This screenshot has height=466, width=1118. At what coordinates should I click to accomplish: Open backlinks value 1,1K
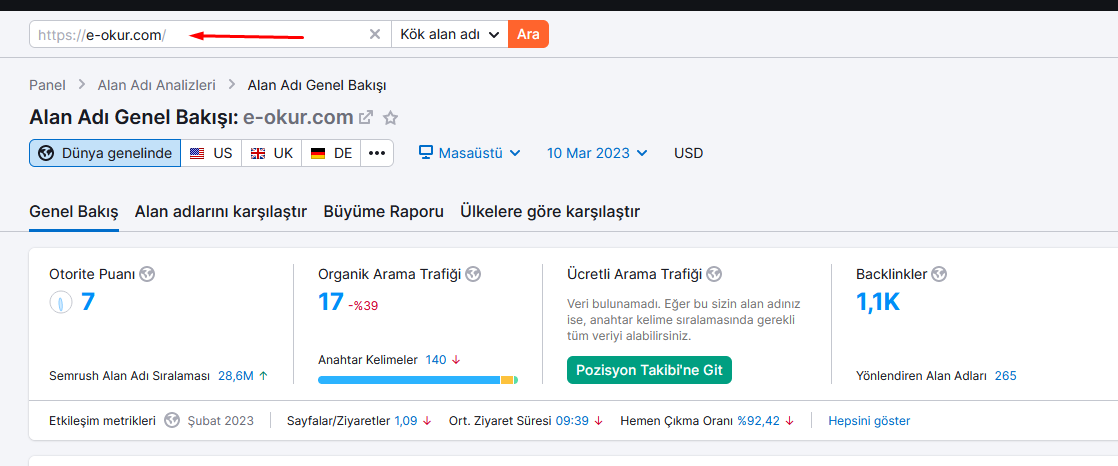point(878,302)
